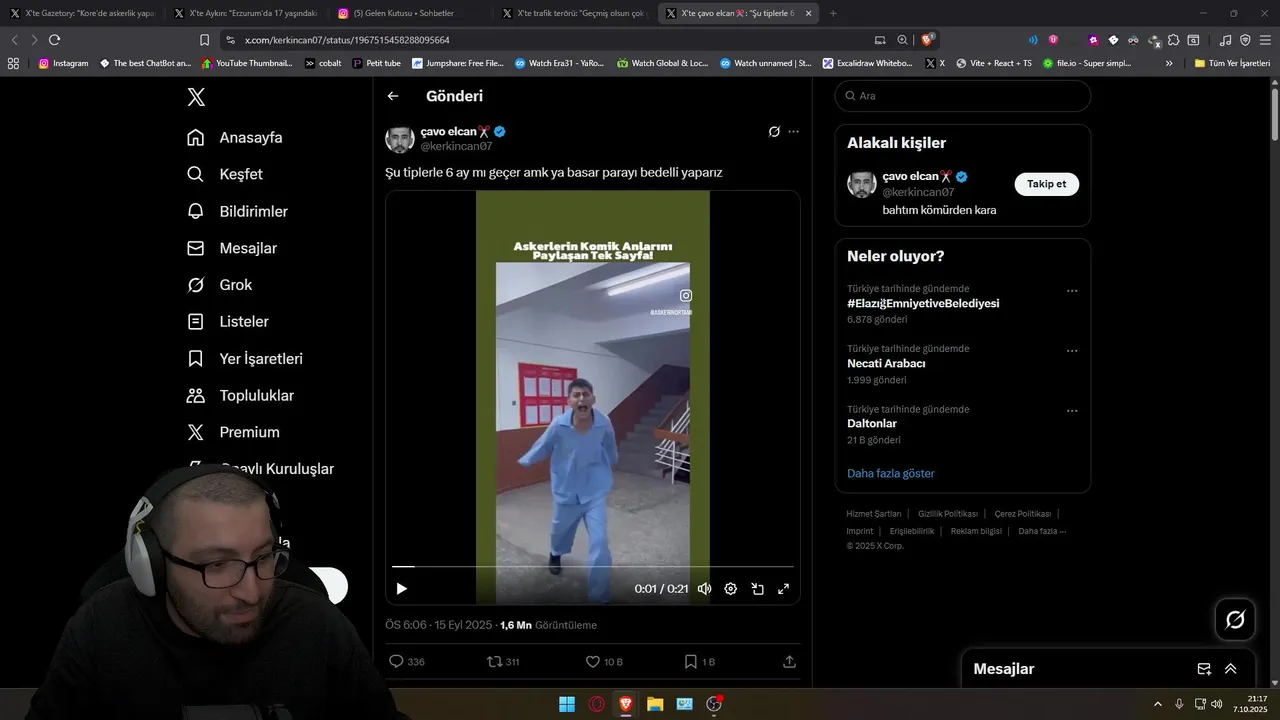Click Daha fazla göster link
Image resolution: width=1280 pixels, height=720 pixels.
tap(891, 473)
